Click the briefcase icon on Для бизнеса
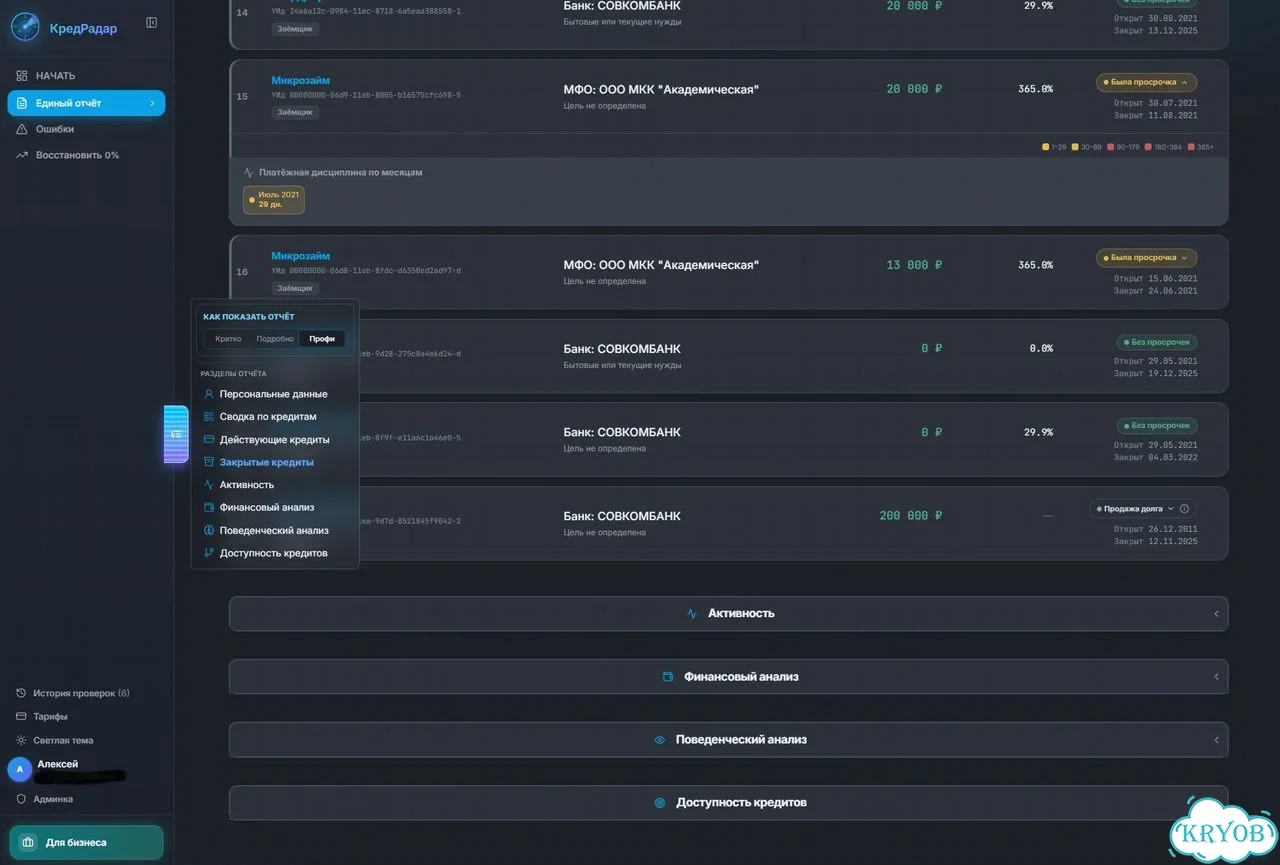 click(28, 842)
